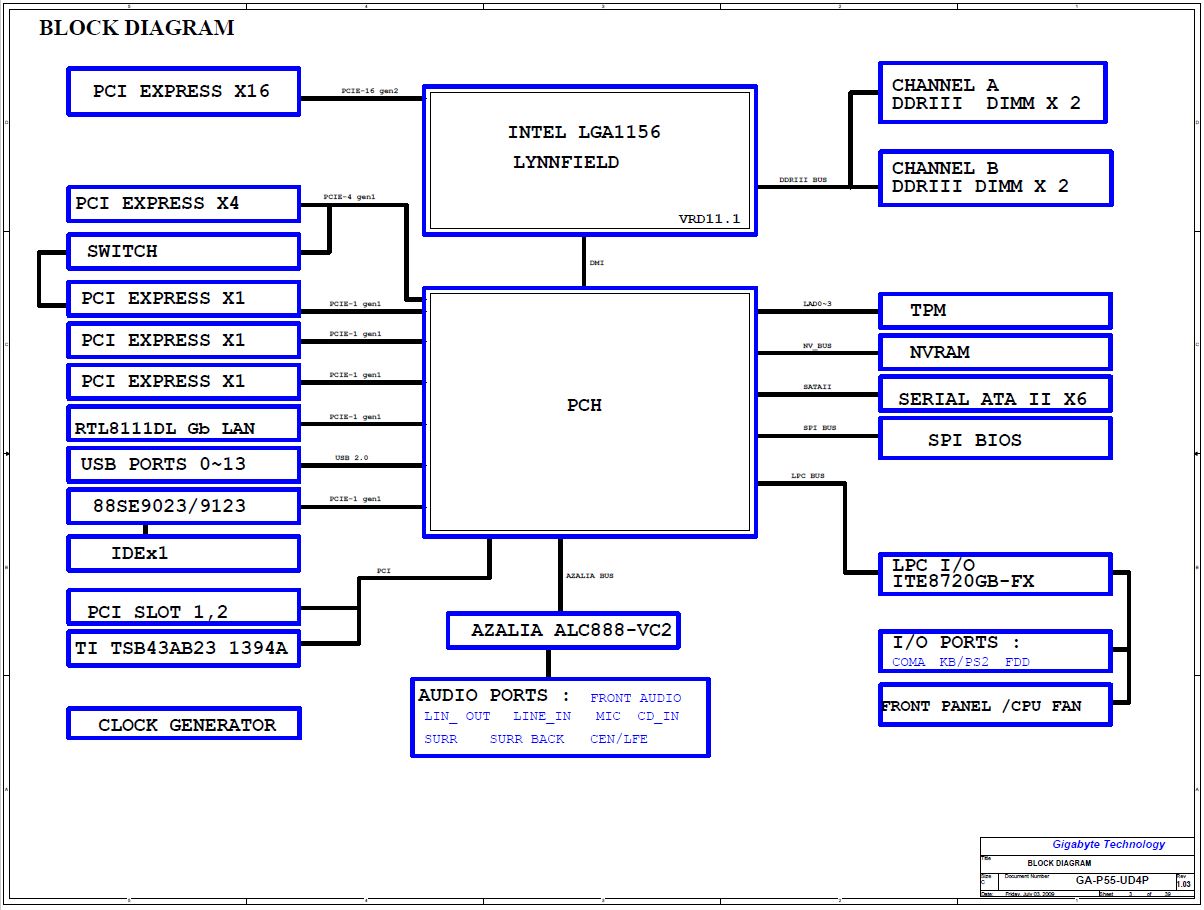Click the SATAII bus label
Screen dimensions: 1204x910
(x=817, y=386)
